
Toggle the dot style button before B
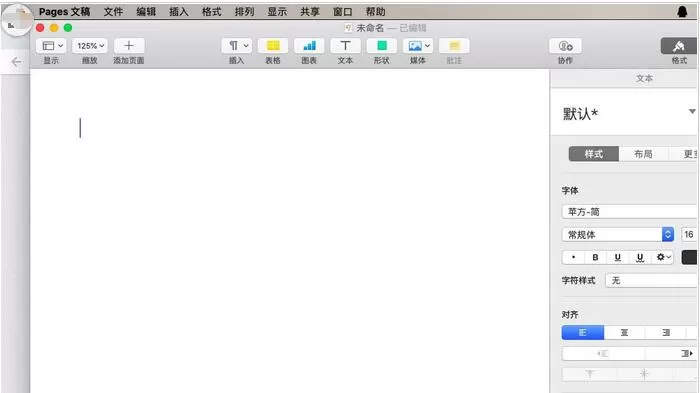pos(573,257)
